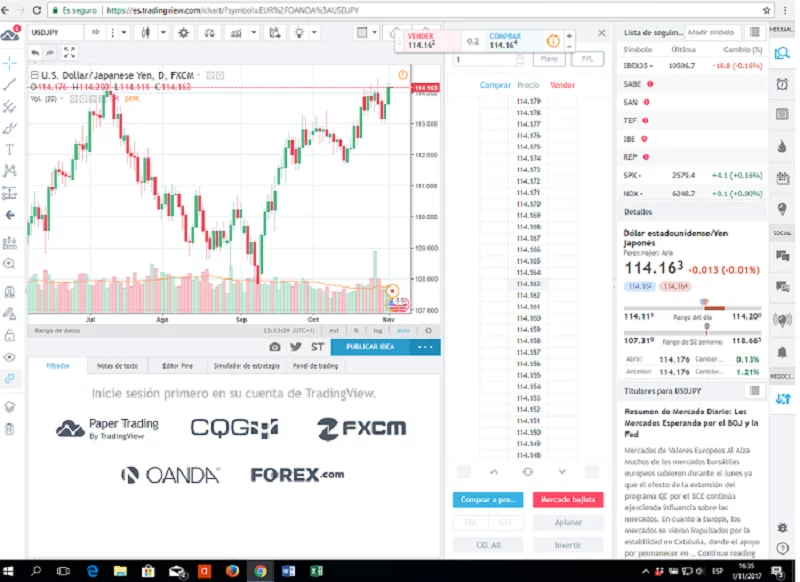Open the economic calendar icon in right sidebar
800x582 pixels.
coord(782,178)
